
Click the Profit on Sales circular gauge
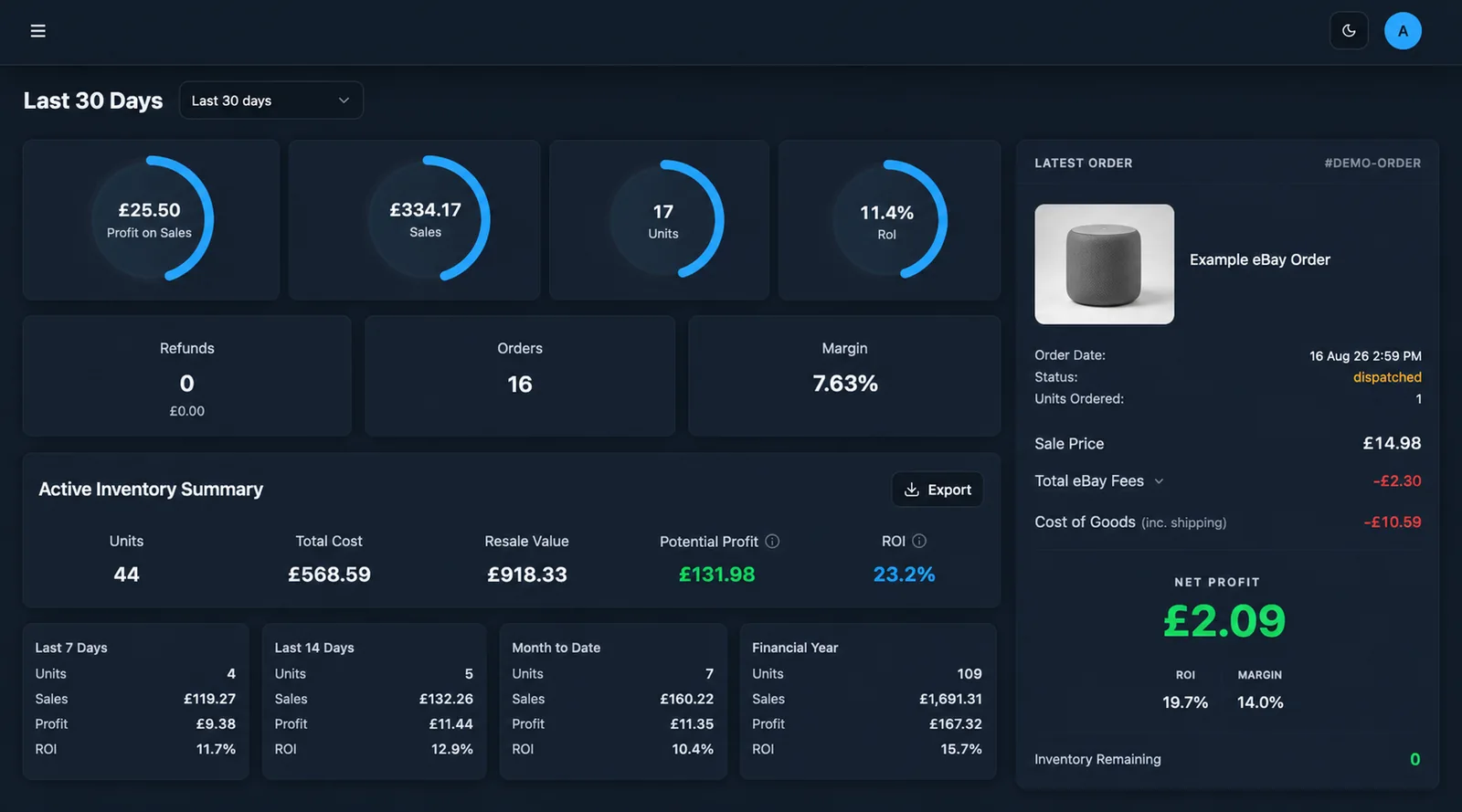click(x=151, y=219)
